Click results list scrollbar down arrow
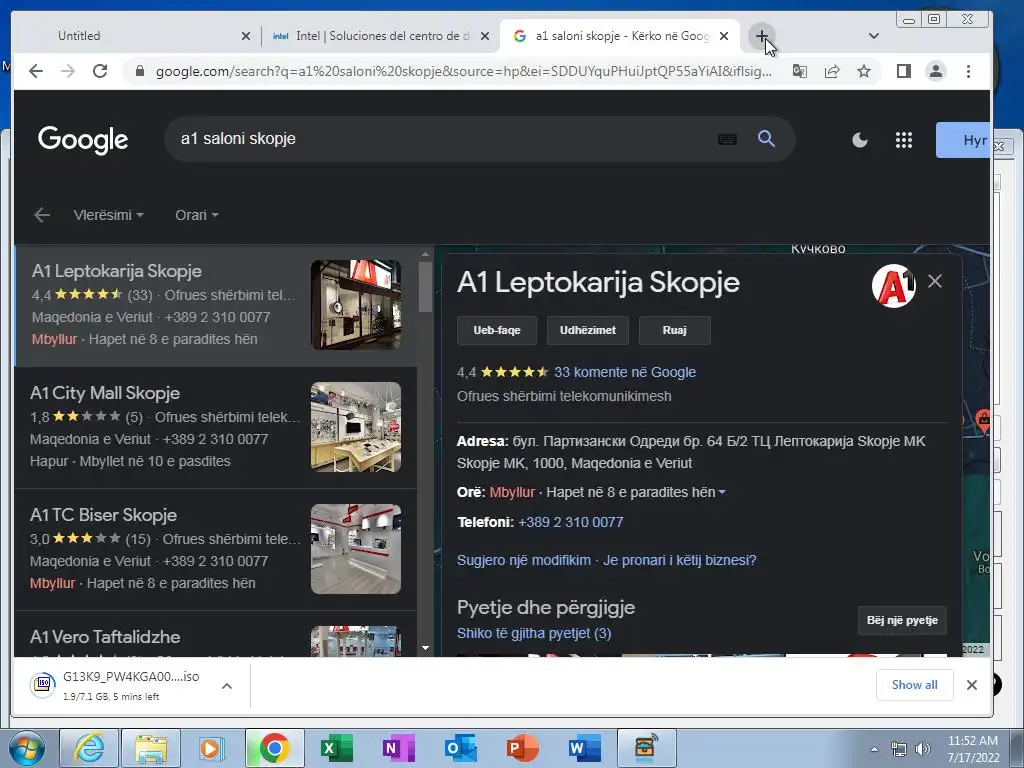This screenshot has height=768, width=1024. click(425, 648)
